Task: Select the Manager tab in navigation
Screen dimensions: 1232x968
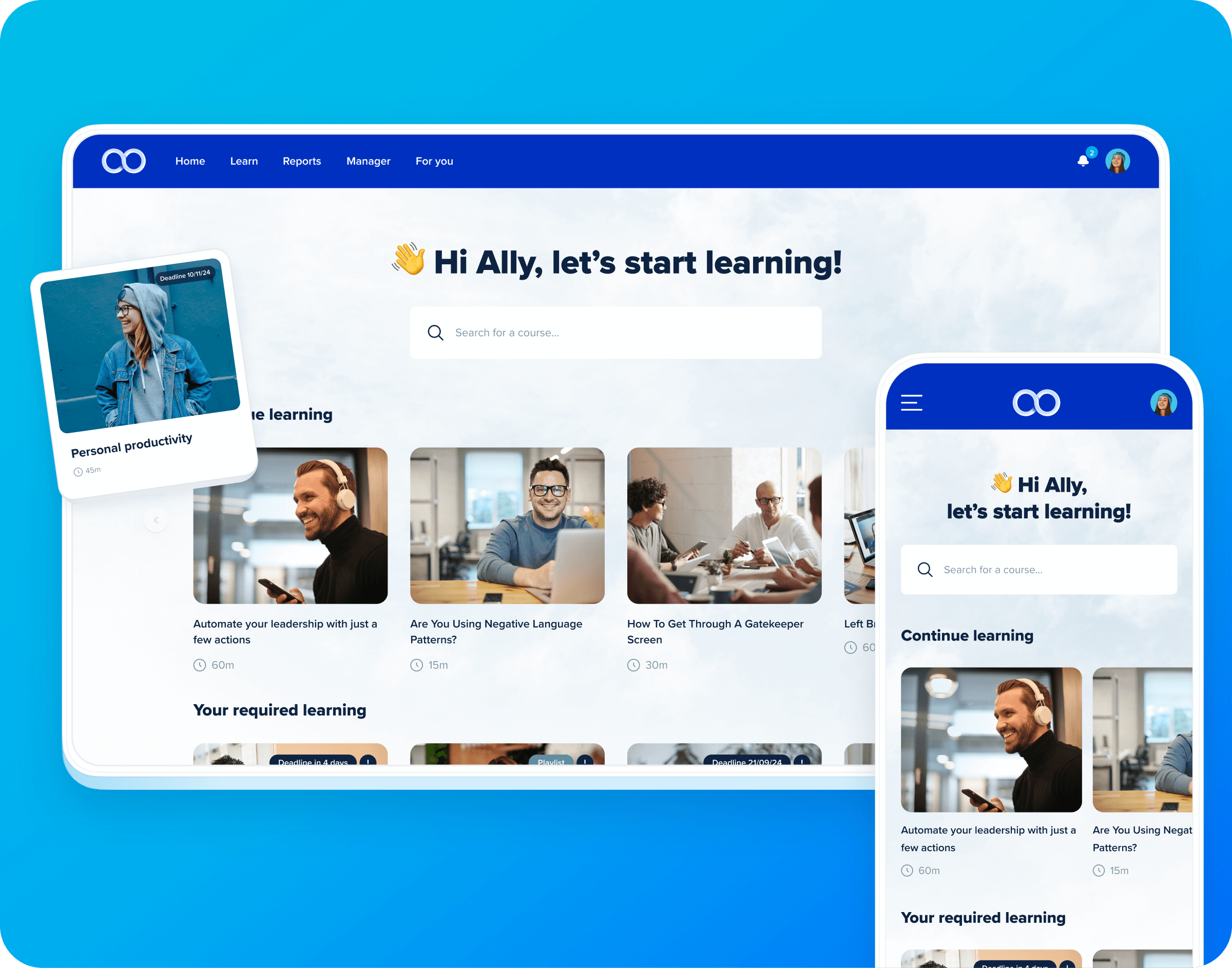Action: 368,161
